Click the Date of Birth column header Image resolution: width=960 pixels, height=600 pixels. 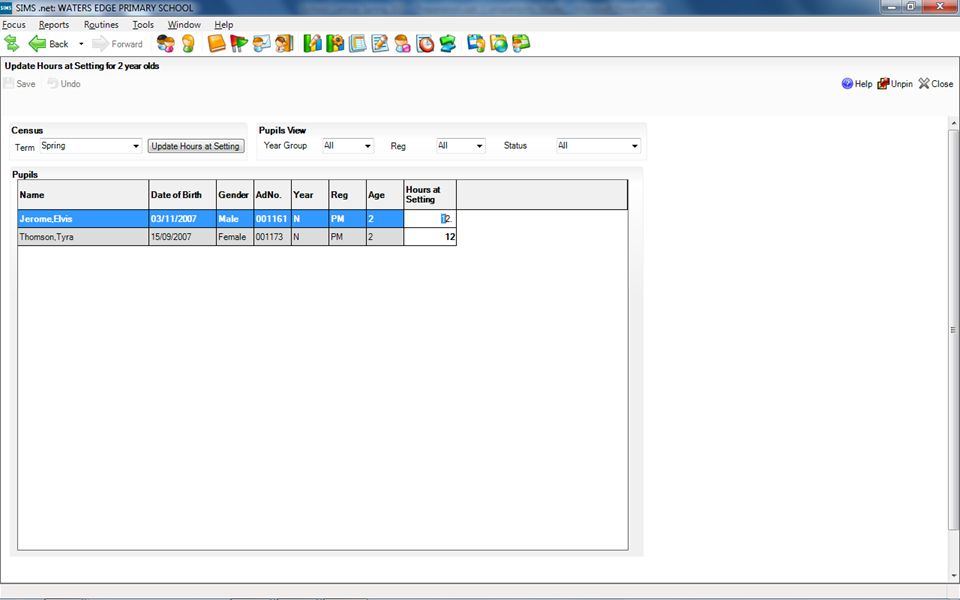click(x=182, y=195)
